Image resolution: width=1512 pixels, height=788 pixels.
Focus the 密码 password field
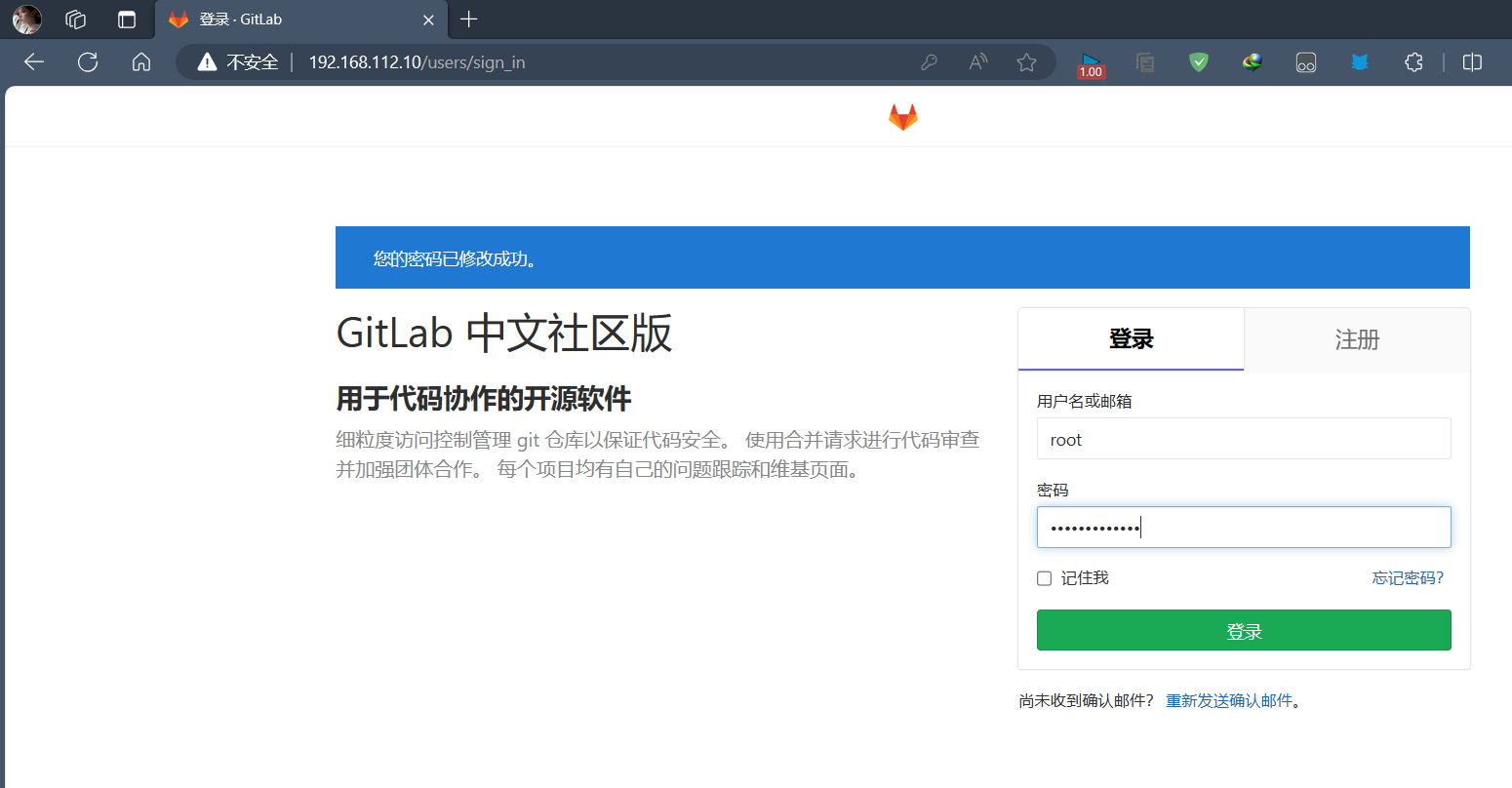coord(1244,528)
